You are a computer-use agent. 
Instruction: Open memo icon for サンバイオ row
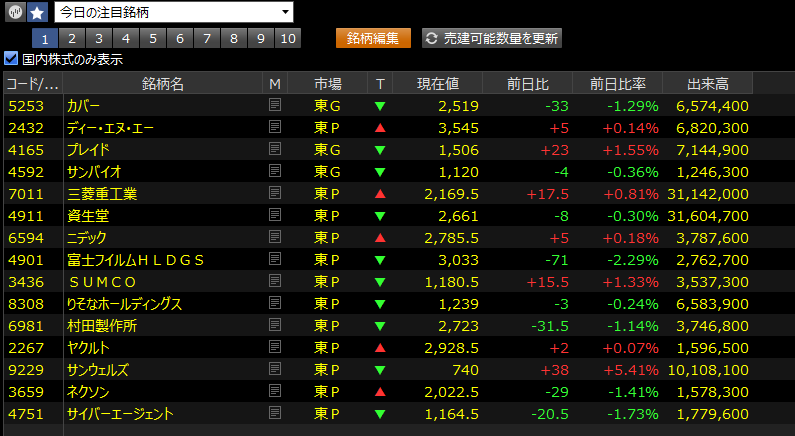275,171
